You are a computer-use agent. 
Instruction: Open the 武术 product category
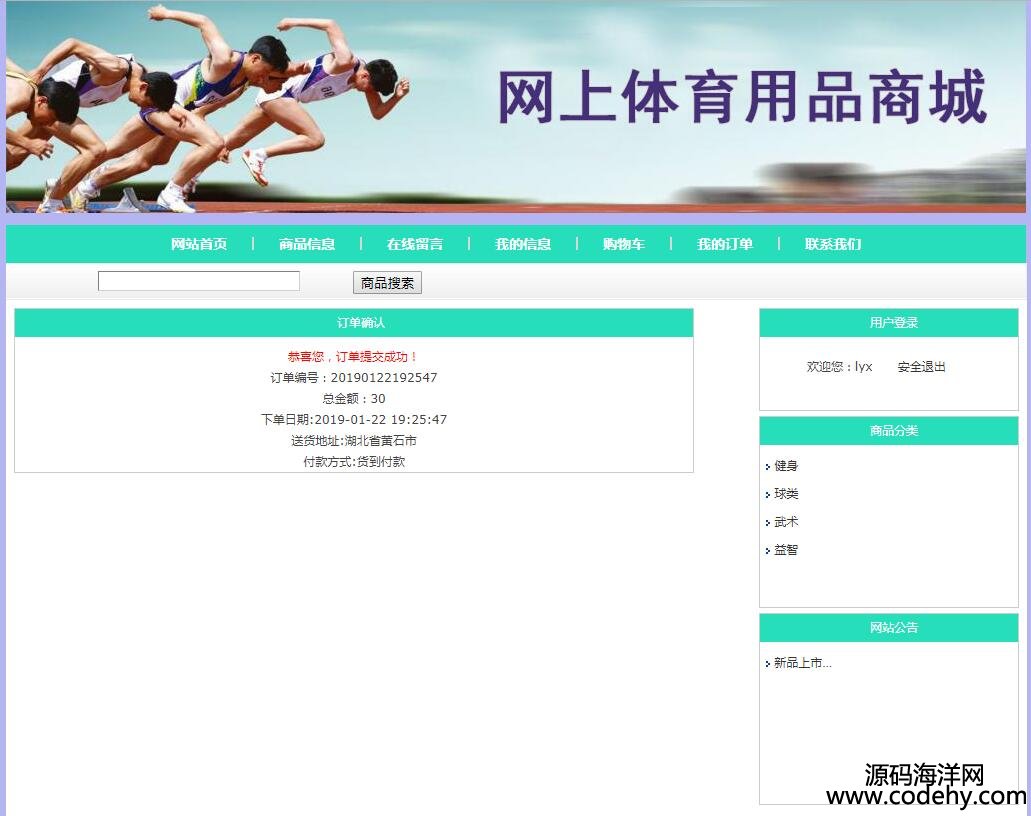tap(786, 522)
